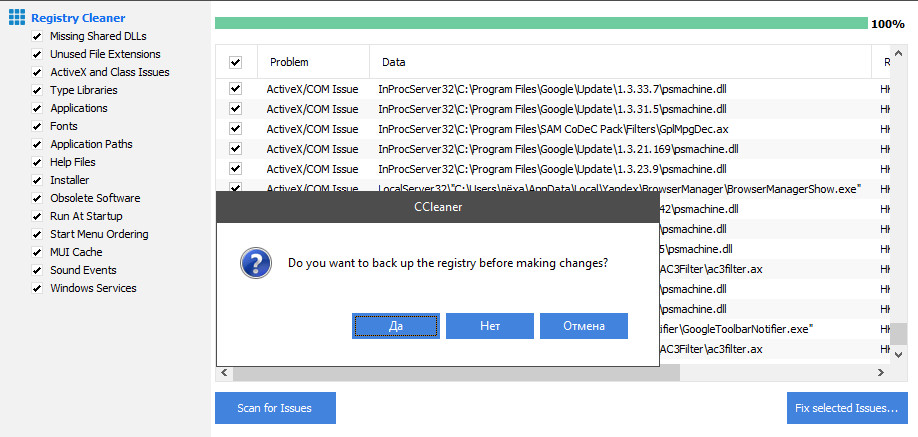Viewport: 918px width, 437px height.
Task: Click the Registry Cleaner grid icon
Action: (x=17, y=18)
